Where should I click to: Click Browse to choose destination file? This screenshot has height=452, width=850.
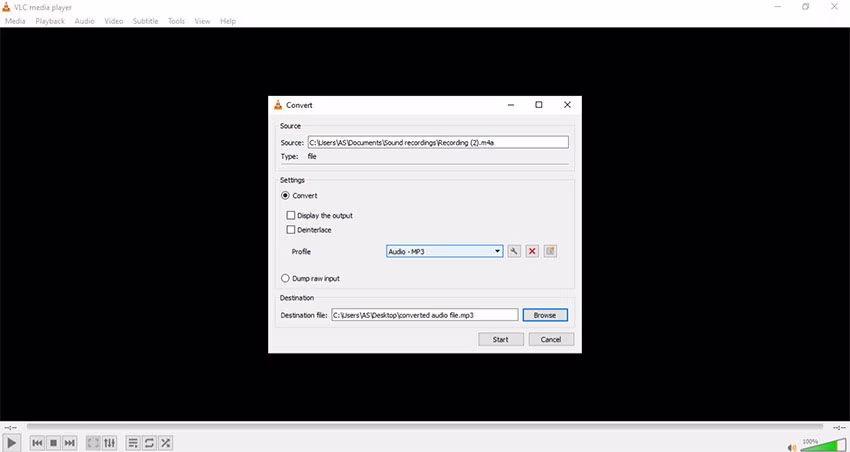pyautogui.click(x=545, y=315)
